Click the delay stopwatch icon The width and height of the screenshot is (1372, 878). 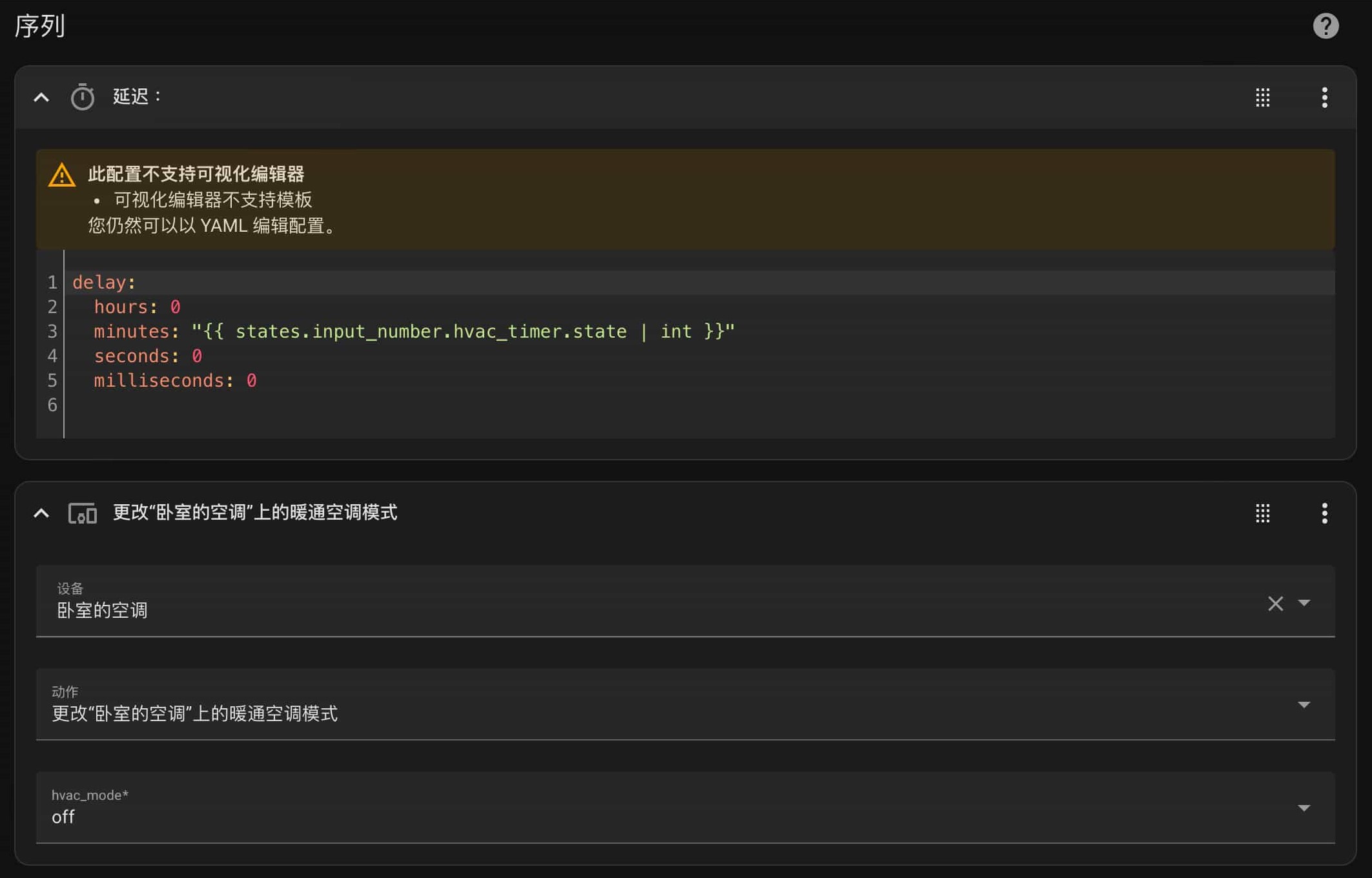83,97
